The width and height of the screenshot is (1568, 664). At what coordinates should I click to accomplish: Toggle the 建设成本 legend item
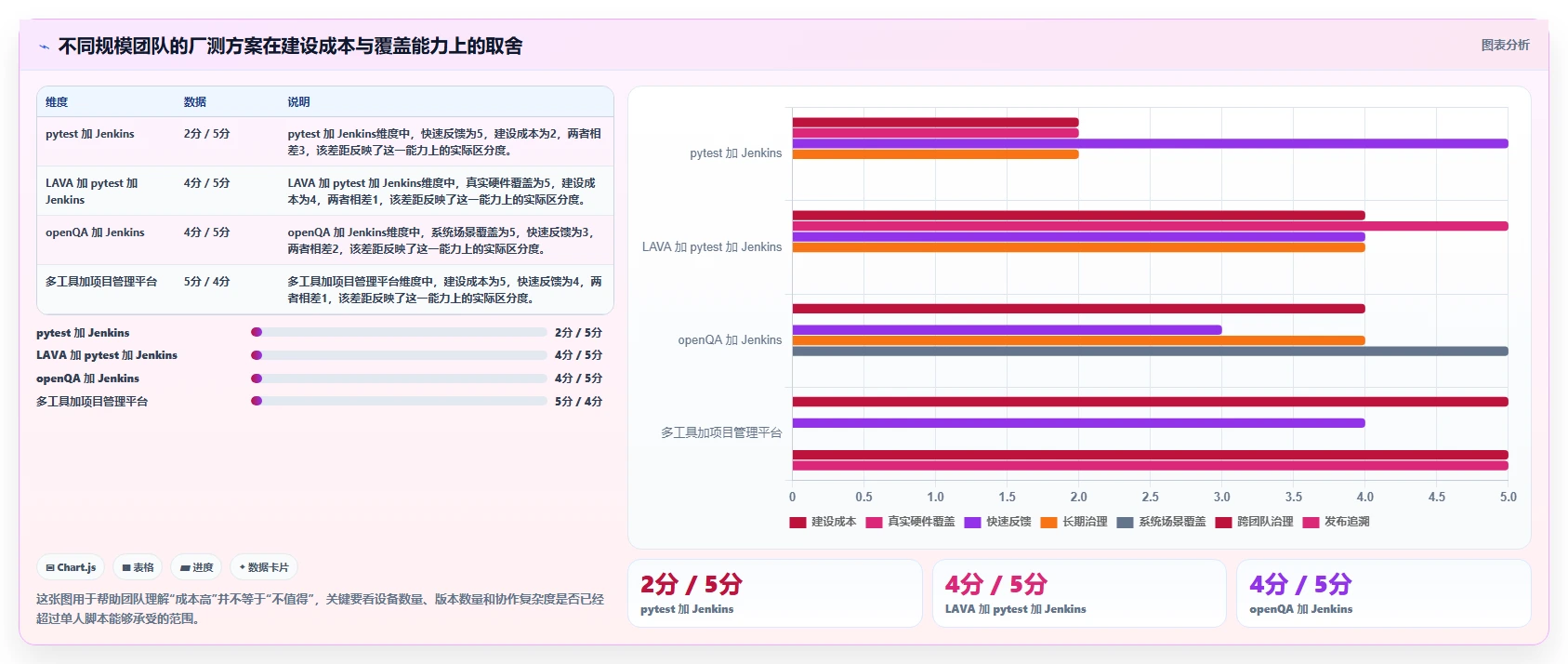[x=823, y=522]
